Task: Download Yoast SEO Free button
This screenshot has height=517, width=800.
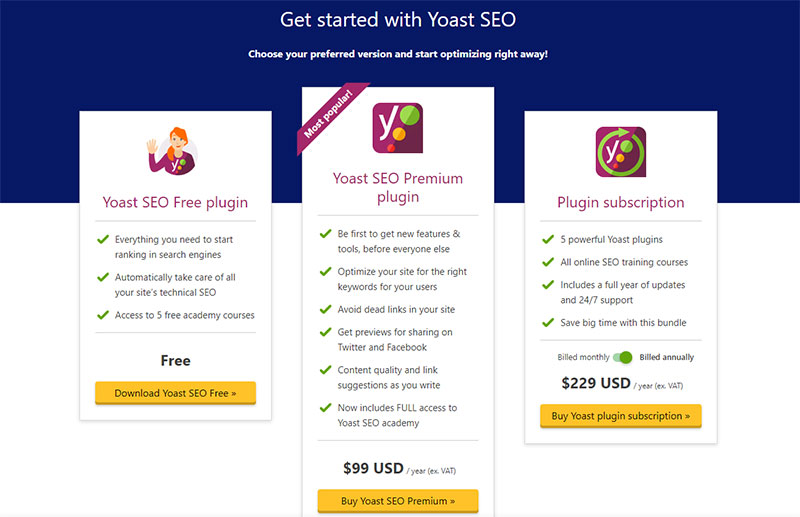Action: [175, 393]
